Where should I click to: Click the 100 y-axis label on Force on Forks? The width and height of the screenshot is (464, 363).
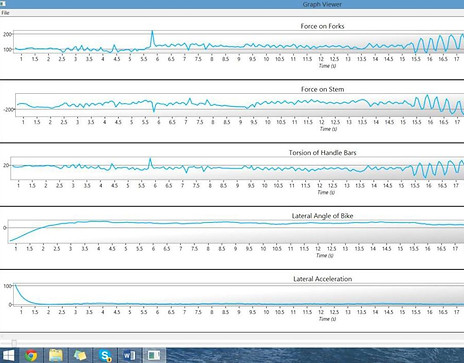pyautogui.click(x=7, y=49)
